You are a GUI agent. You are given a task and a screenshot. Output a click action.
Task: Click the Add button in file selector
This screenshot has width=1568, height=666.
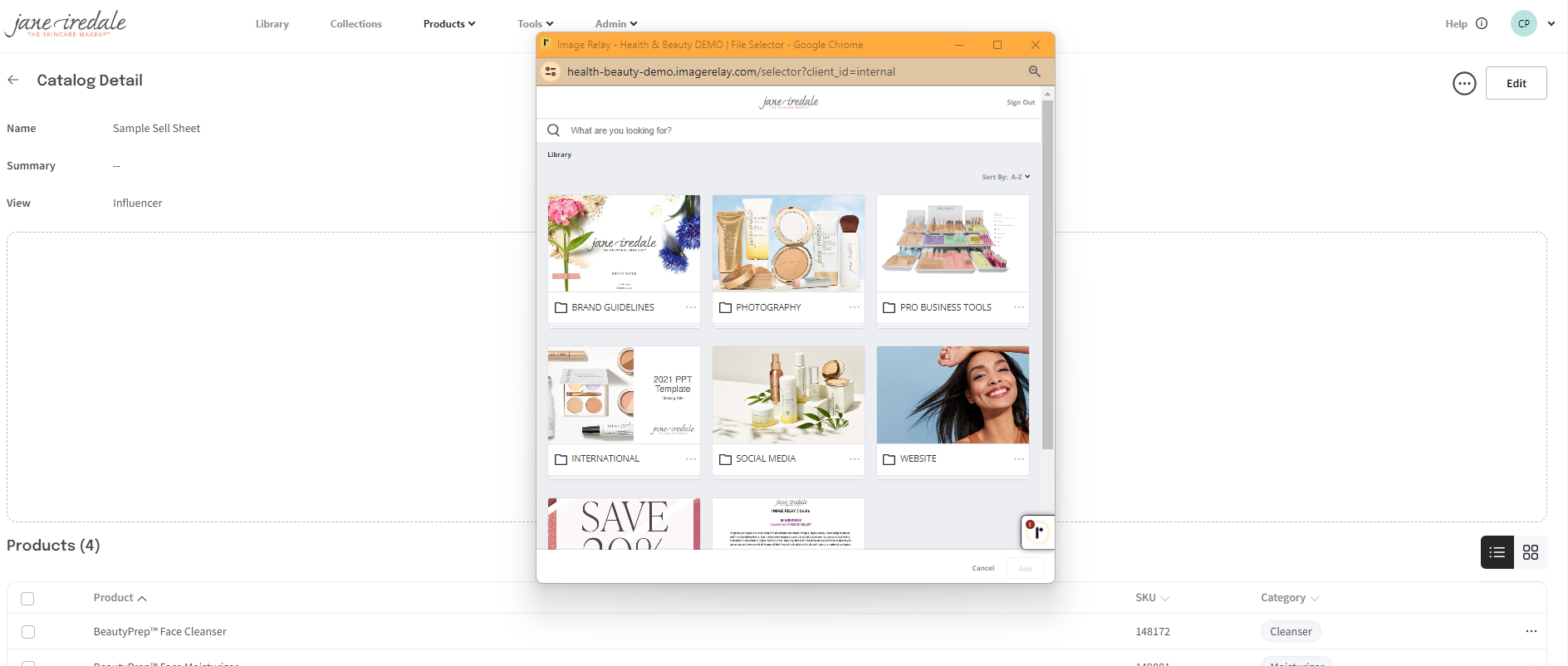1025,568
